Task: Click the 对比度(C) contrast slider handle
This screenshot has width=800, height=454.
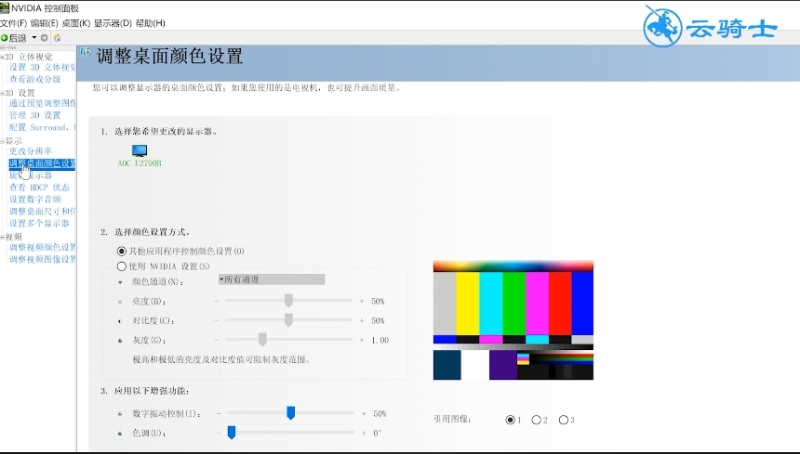Action: click(x=289, y=320)
